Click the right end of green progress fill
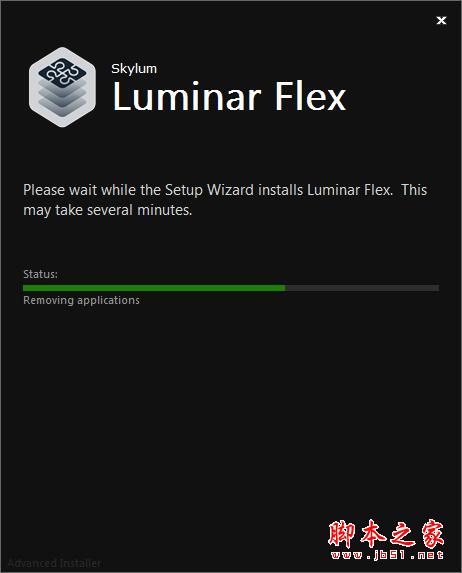 coord(283,288)
